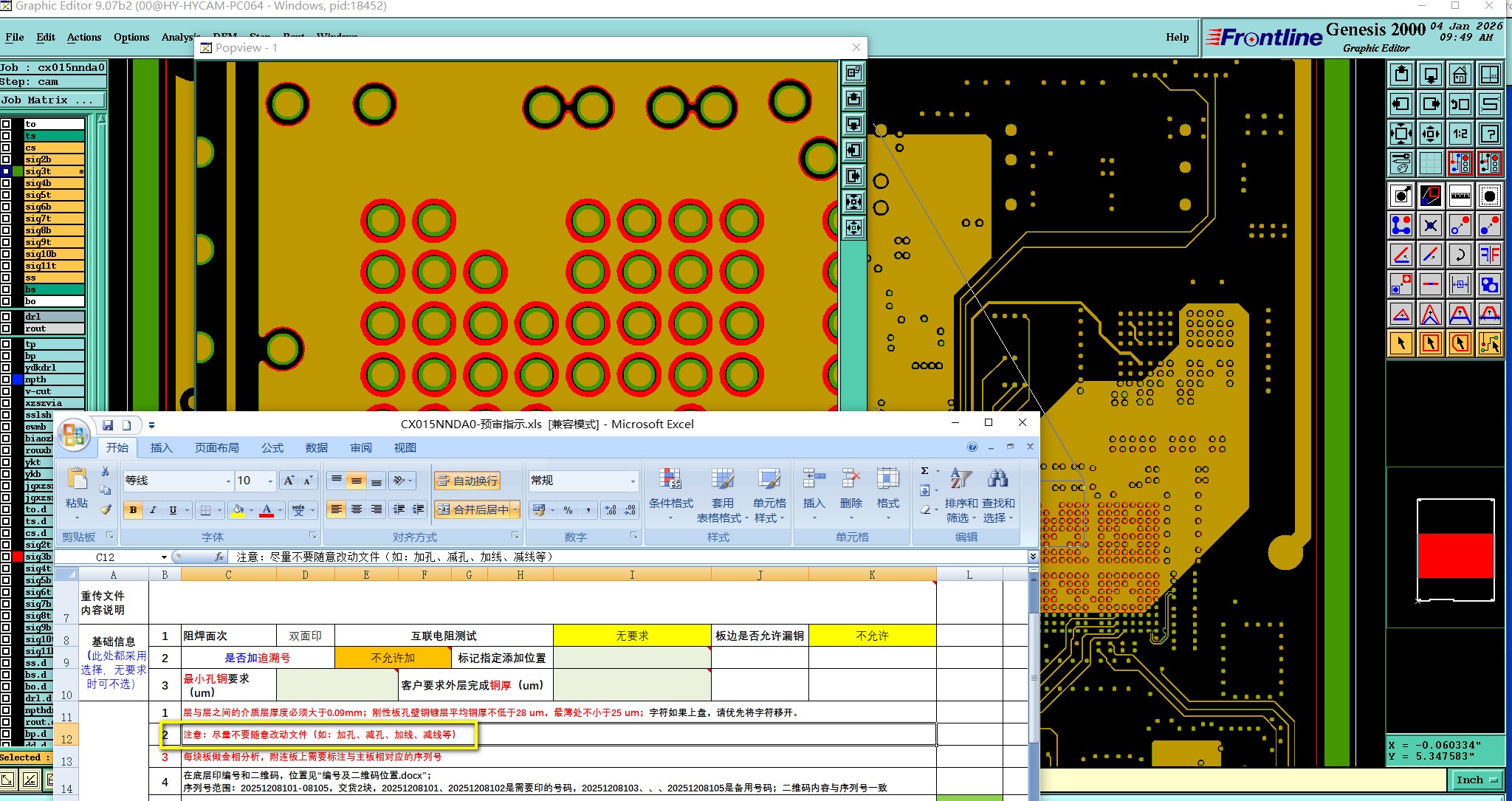Toggle checkbox for layer sig2b
Image resolution: width=1512 pixels, height=801 pixels.
pos(6,159)
